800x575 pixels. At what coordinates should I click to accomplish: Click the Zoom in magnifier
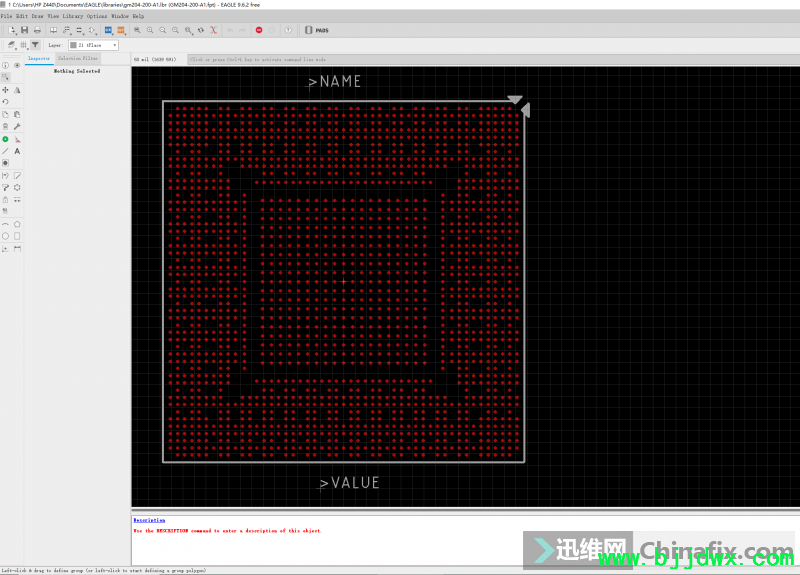150,30
